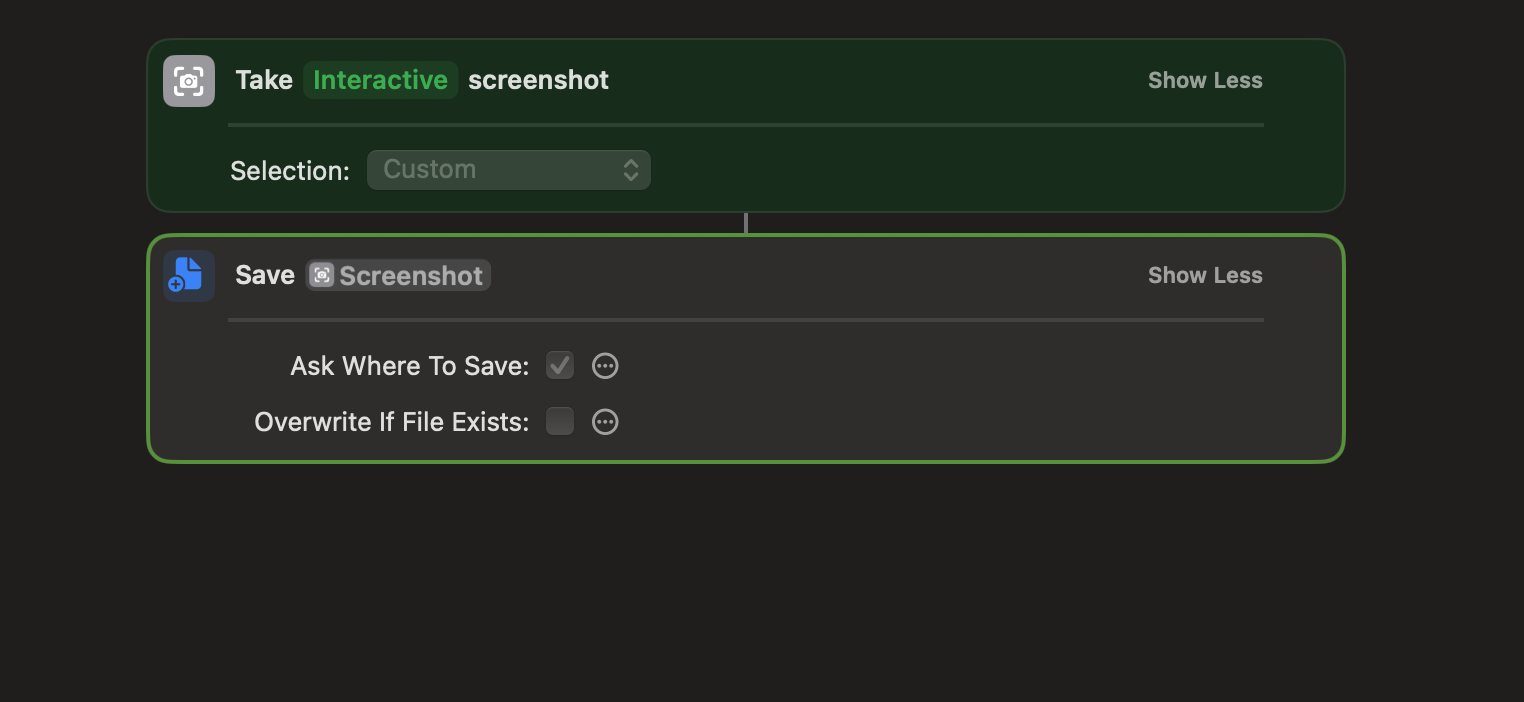Click the Take Screenshot action camera icon

tap(189, 81)
